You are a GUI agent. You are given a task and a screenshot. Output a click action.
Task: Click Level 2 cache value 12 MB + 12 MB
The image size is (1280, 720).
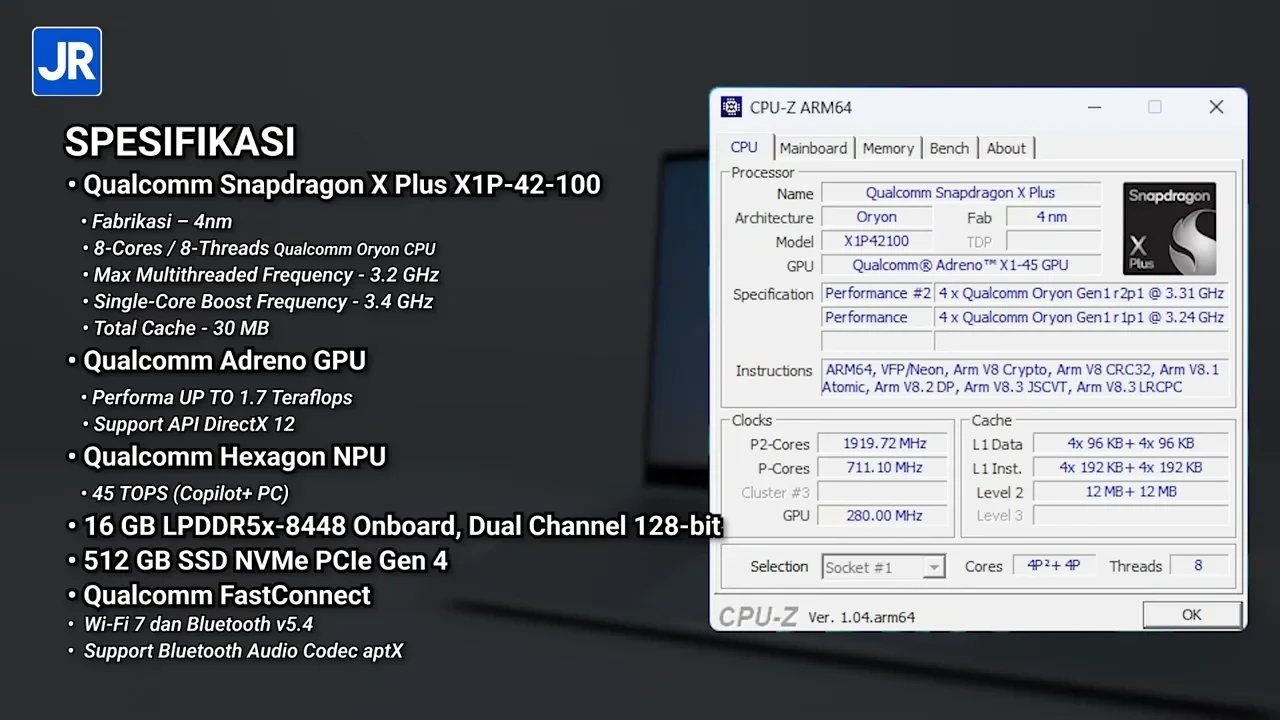pos(1130,491)
